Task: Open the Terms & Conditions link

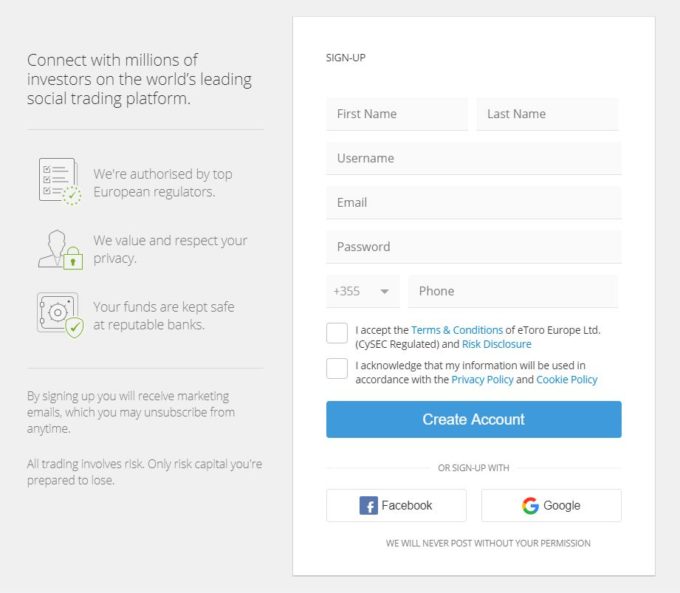Action: (457, 330)
